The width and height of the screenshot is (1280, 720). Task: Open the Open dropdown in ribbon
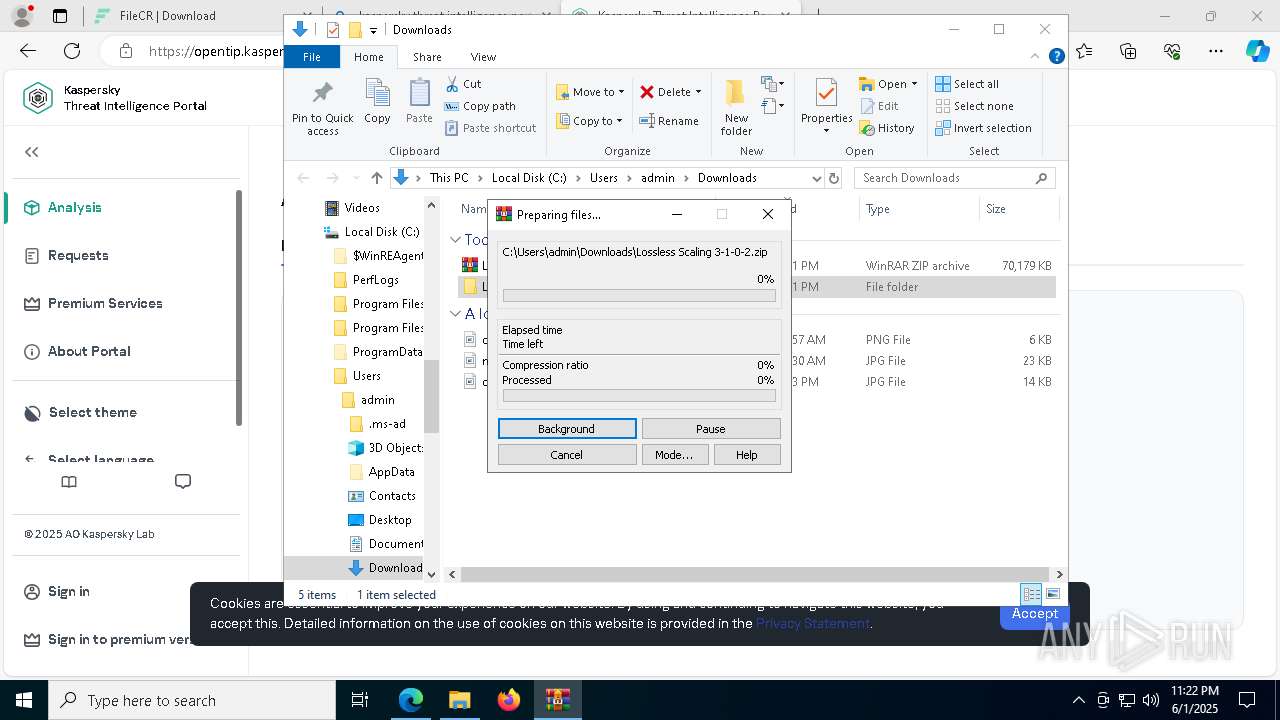tap(888, 84)
